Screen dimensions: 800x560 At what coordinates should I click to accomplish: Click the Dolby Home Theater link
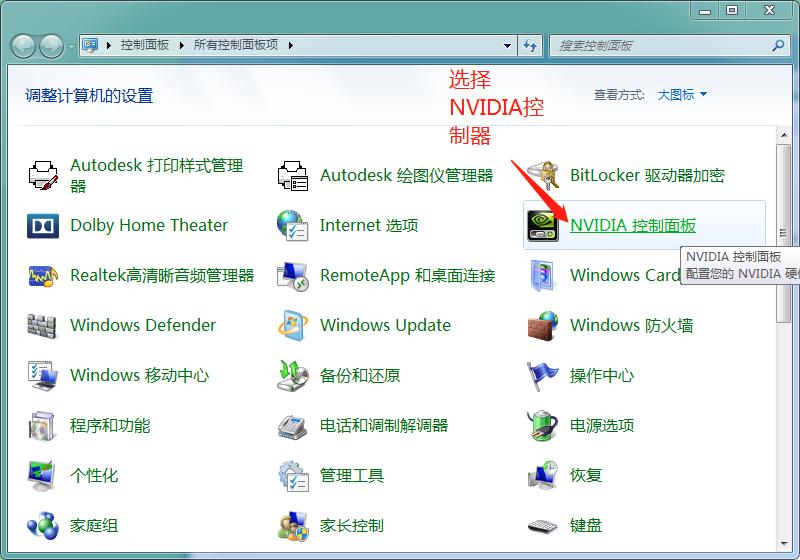click(x=149, y=225)
